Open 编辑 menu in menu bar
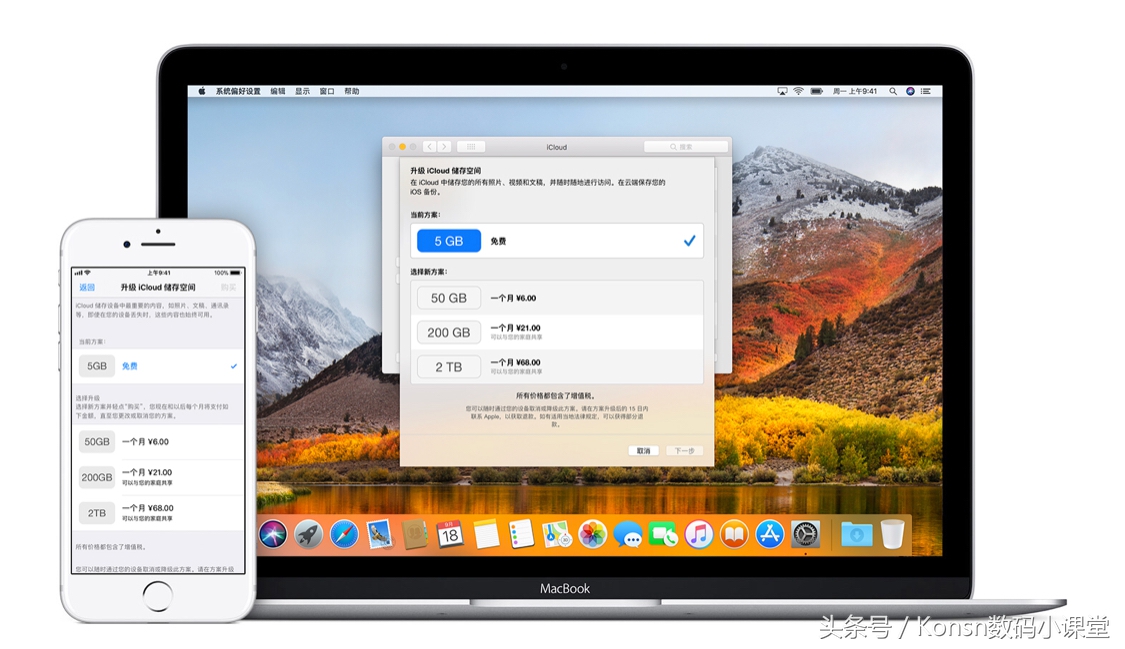The image size is (1125, 649). tap(278, 91)
